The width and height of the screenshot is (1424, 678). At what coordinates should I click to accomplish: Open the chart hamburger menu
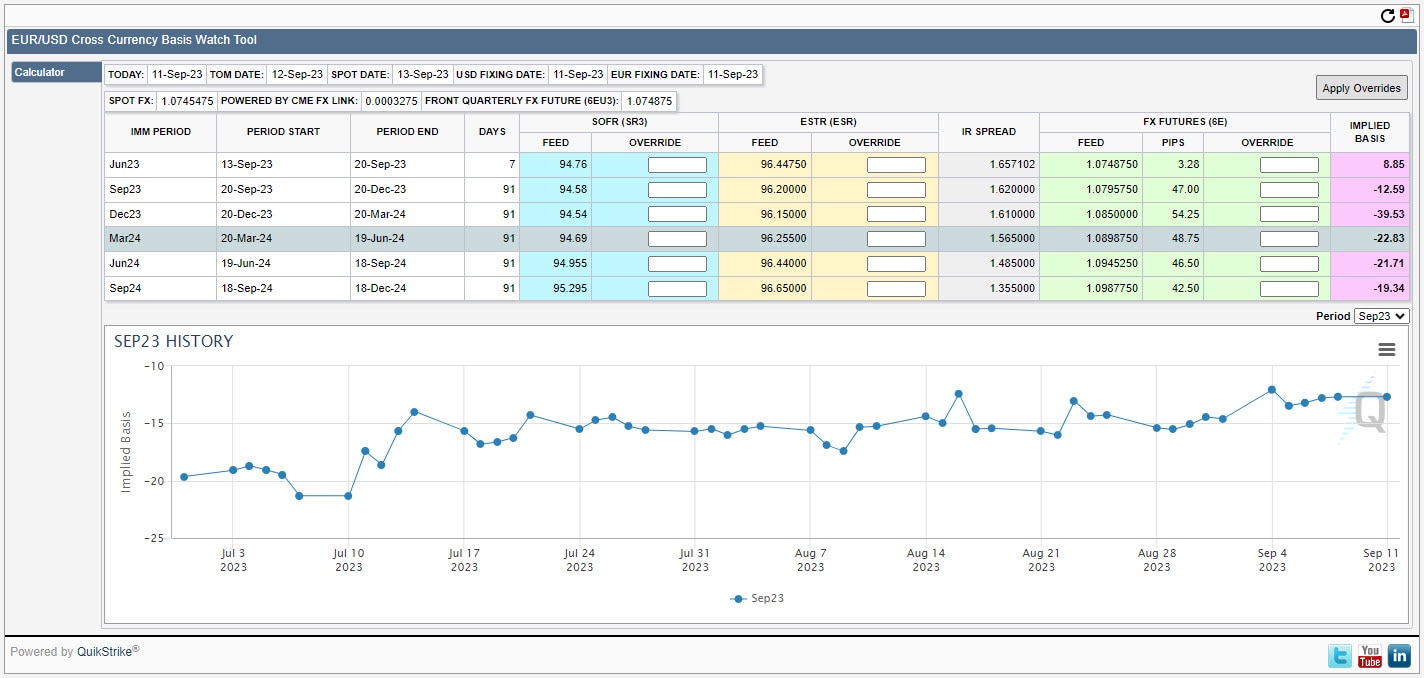click(1386, 349)
